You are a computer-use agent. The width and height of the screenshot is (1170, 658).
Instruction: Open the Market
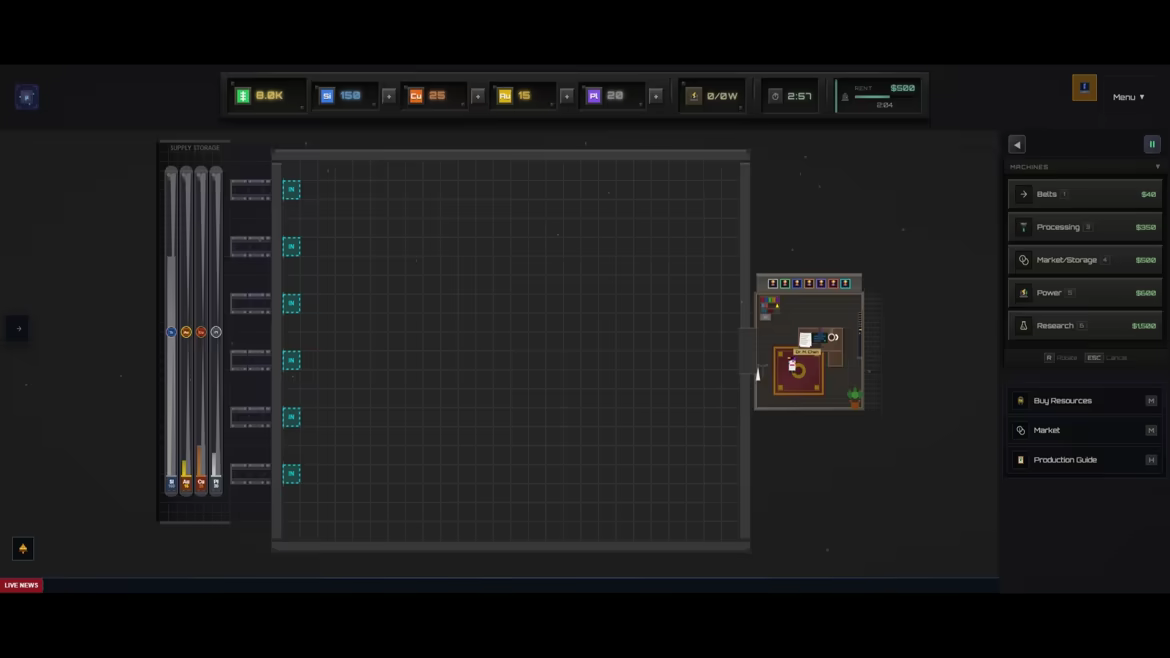(x=1085, y=430)
